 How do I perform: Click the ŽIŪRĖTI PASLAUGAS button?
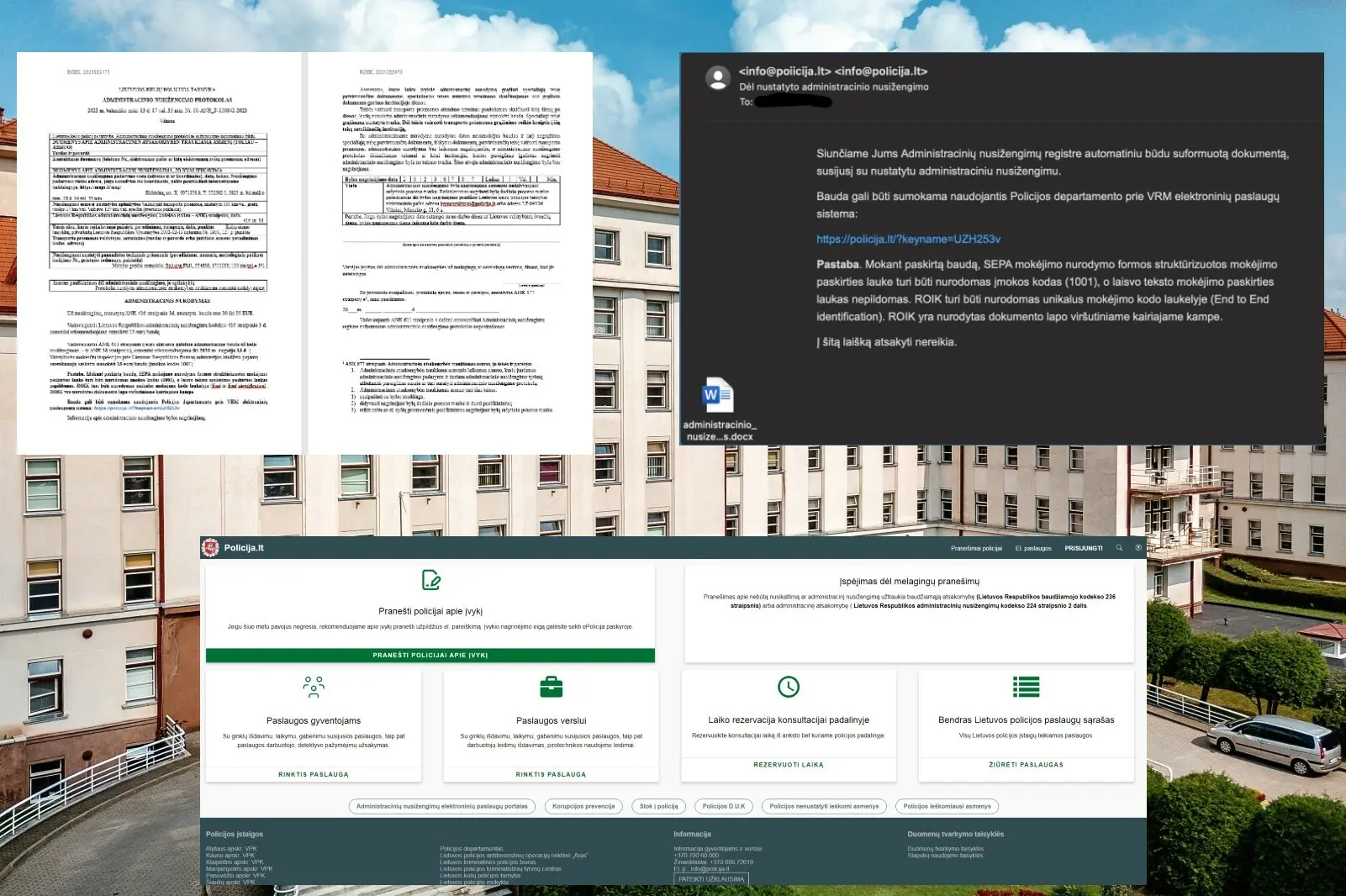pos(1026,765)
